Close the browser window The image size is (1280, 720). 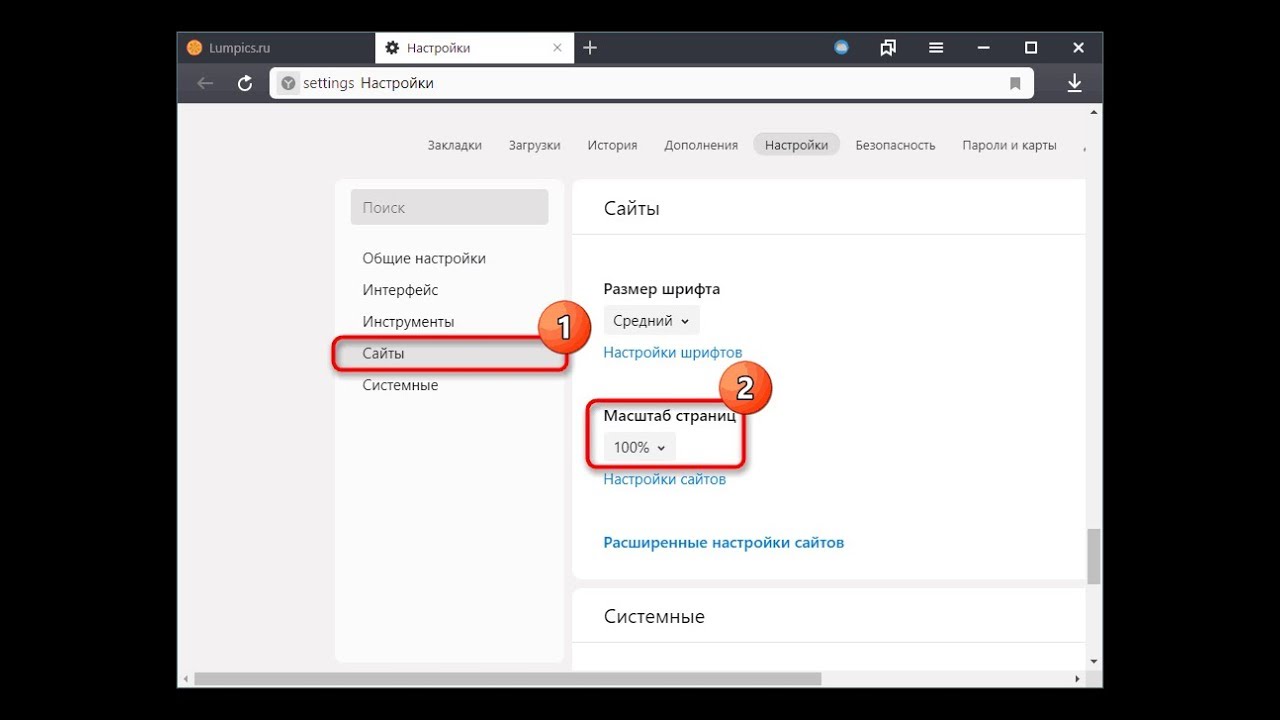pos(1078,47)
